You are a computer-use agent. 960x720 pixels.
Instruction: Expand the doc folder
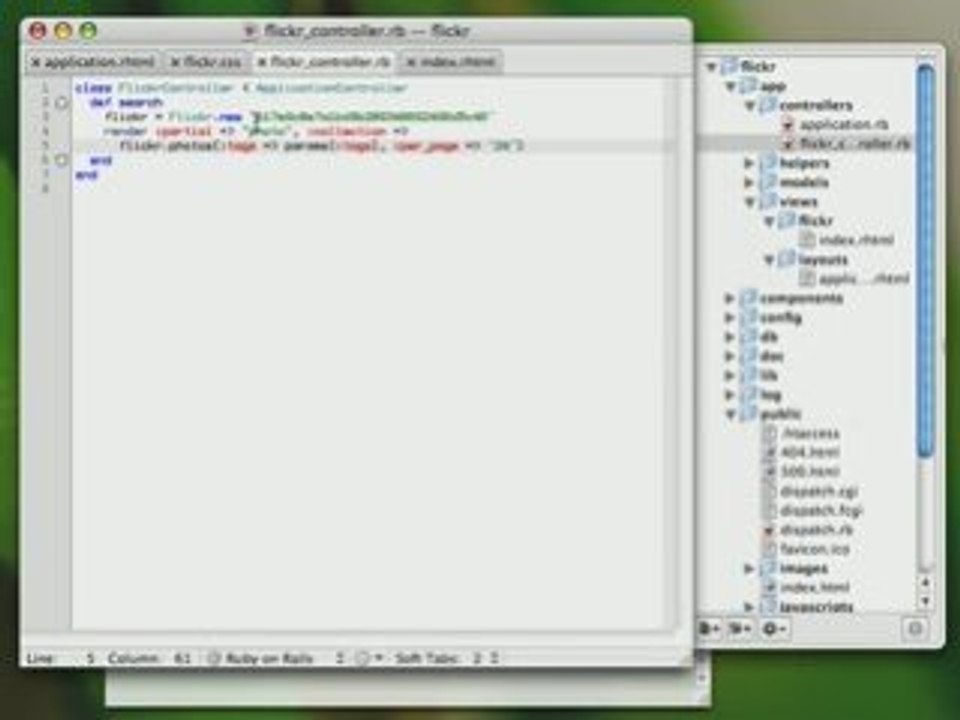pyautogui.click(x=730, y=356)
